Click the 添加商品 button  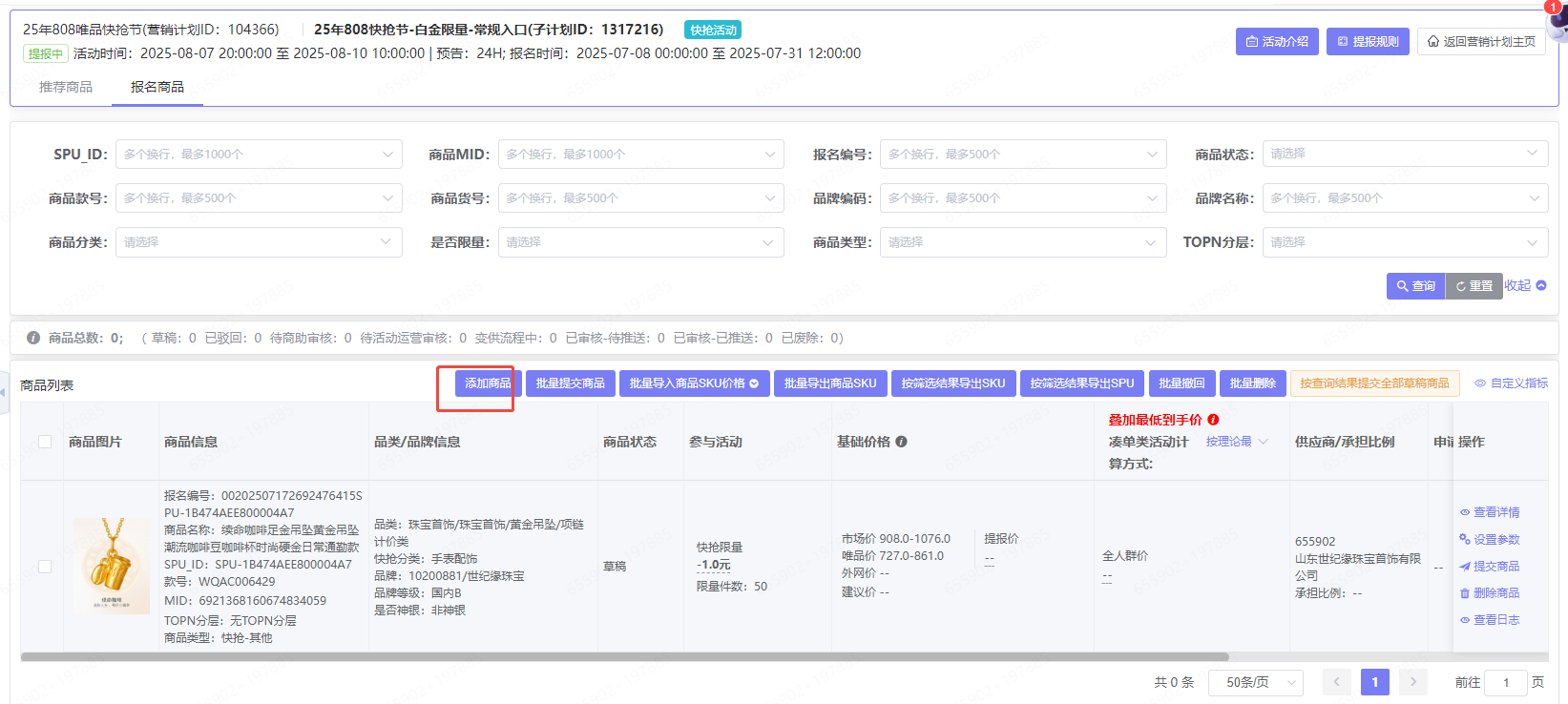[488, 383]
